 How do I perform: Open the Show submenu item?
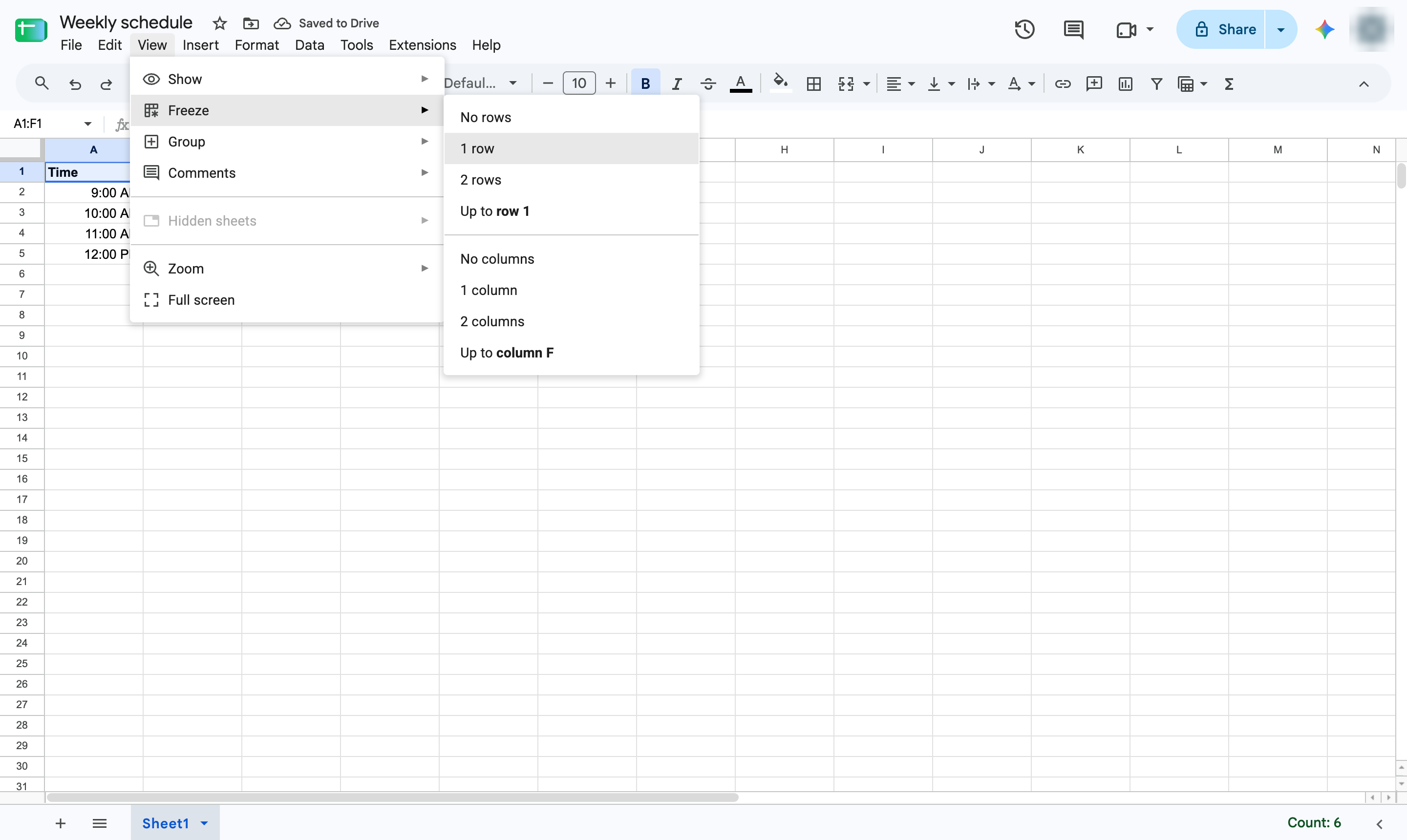click(x=286, y=79)
